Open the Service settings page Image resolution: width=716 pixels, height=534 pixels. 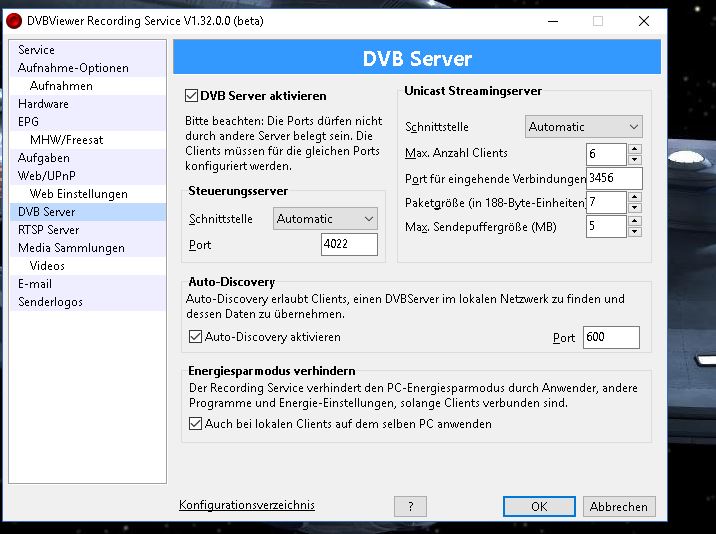click(88, 50)
